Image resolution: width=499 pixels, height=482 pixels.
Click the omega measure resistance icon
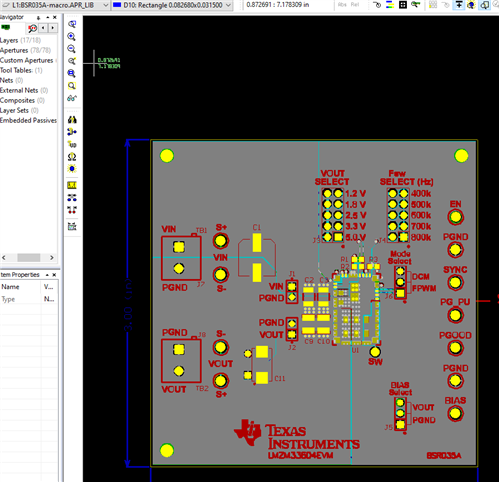[72, 157]
